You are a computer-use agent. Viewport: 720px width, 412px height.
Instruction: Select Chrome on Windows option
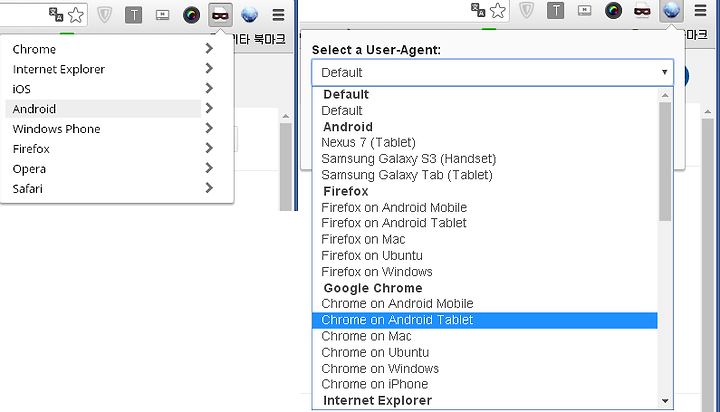(x=485, y=369)
